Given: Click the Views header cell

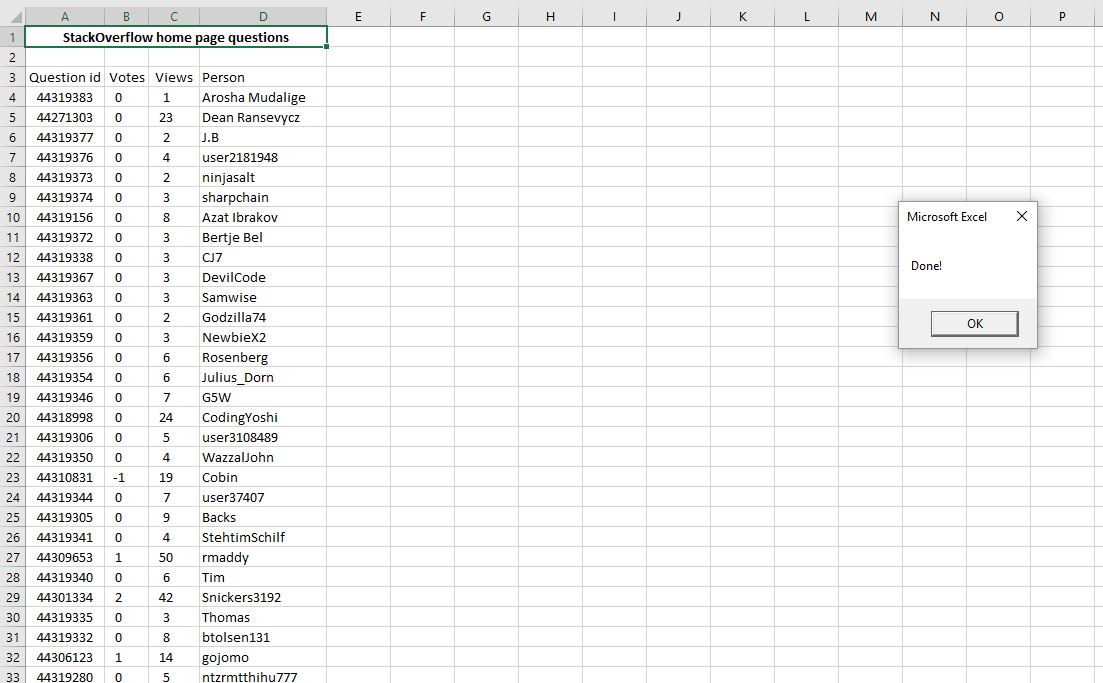Looking at the screenshot, I should coord(174,77).
